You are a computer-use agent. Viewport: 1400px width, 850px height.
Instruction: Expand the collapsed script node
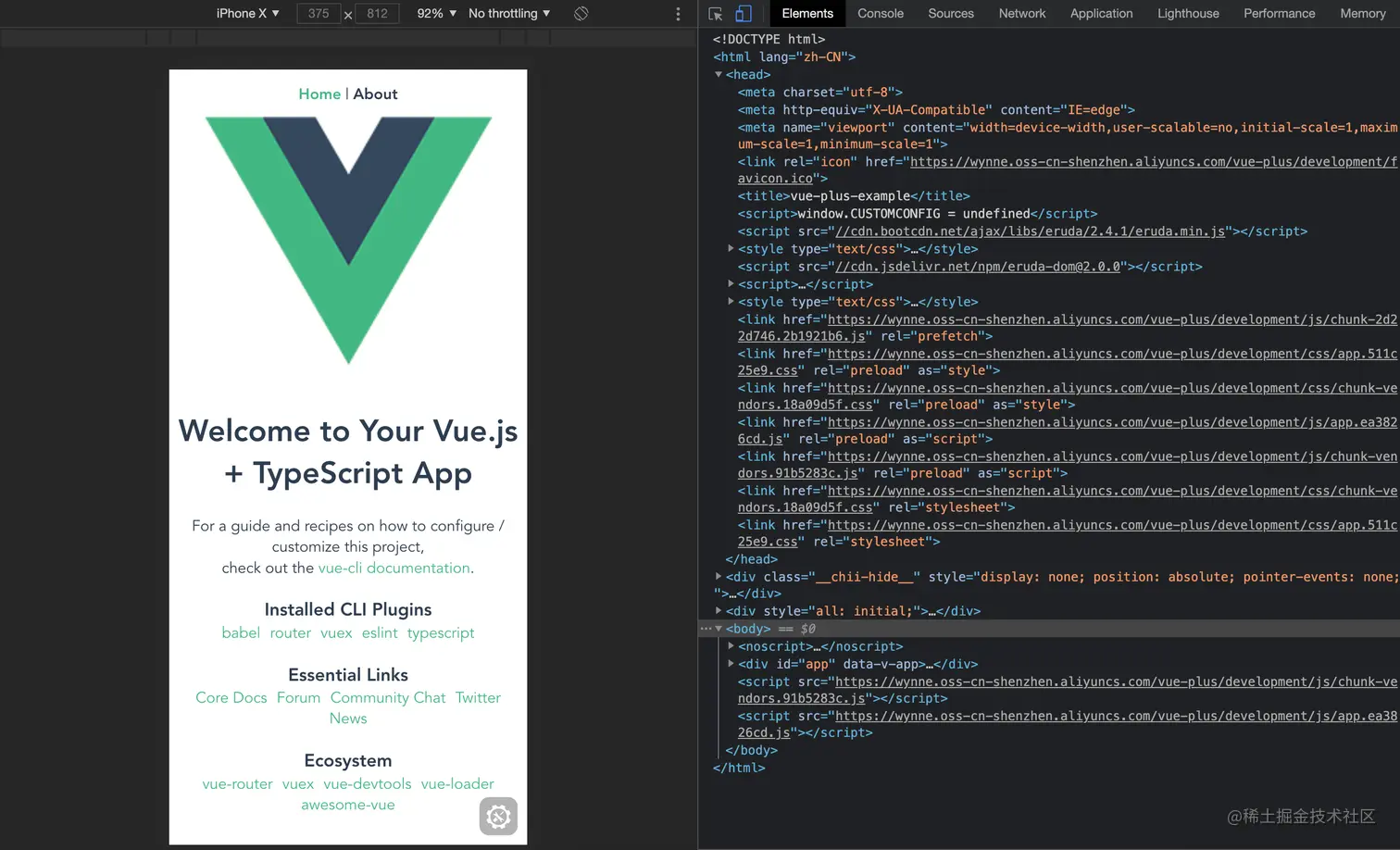tap(731, 283)
